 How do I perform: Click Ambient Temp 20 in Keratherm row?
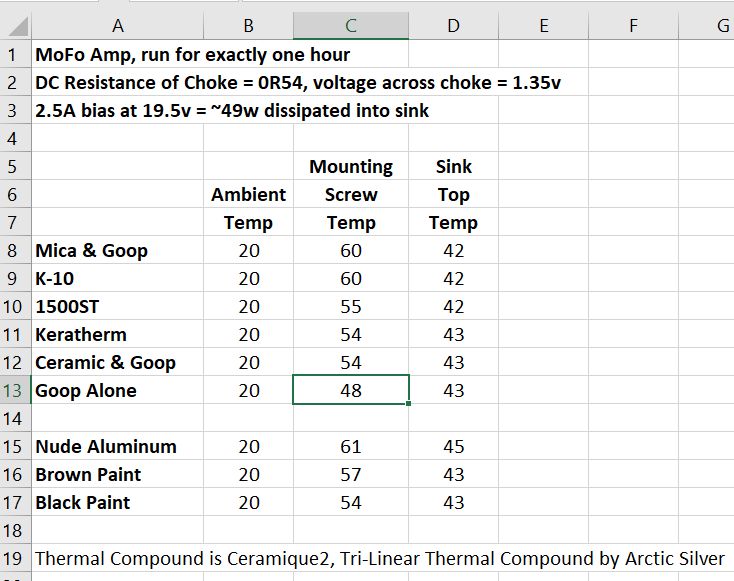click(x=249, y=335)
